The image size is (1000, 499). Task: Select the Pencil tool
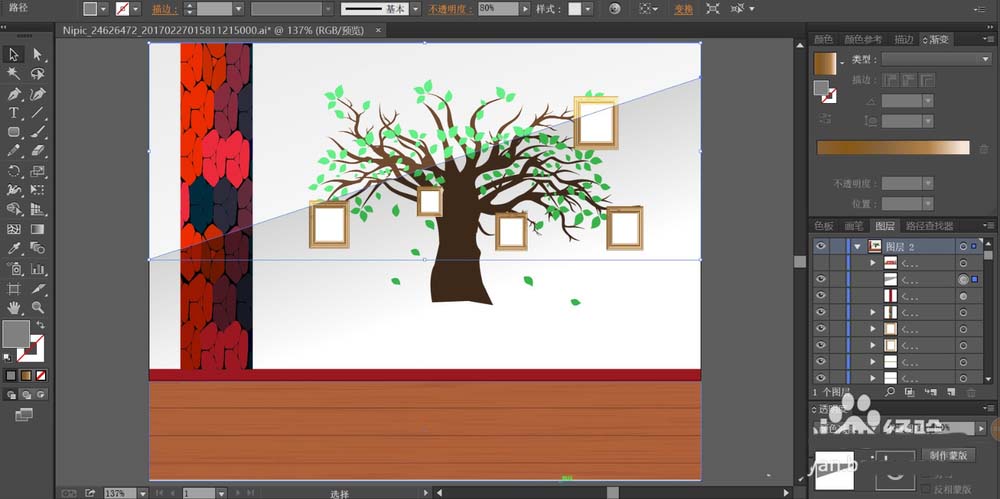pyautogui.click(x=13, y=151)
